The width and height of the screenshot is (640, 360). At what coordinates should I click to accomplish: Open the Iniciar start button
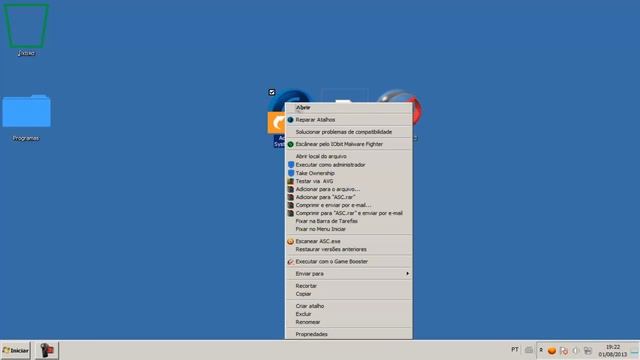[16, 351]
